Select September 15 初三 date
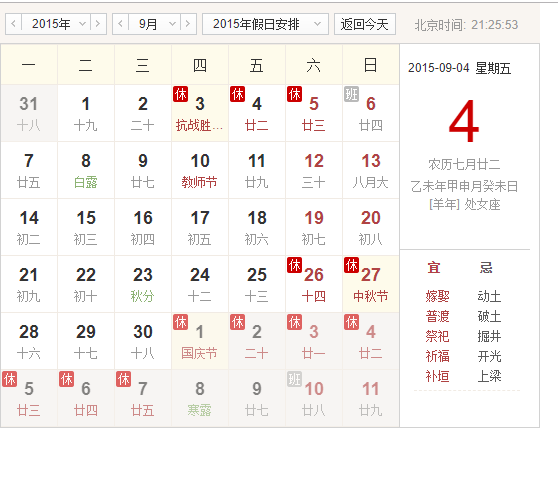558x486 pixels. tap(86, 227)
